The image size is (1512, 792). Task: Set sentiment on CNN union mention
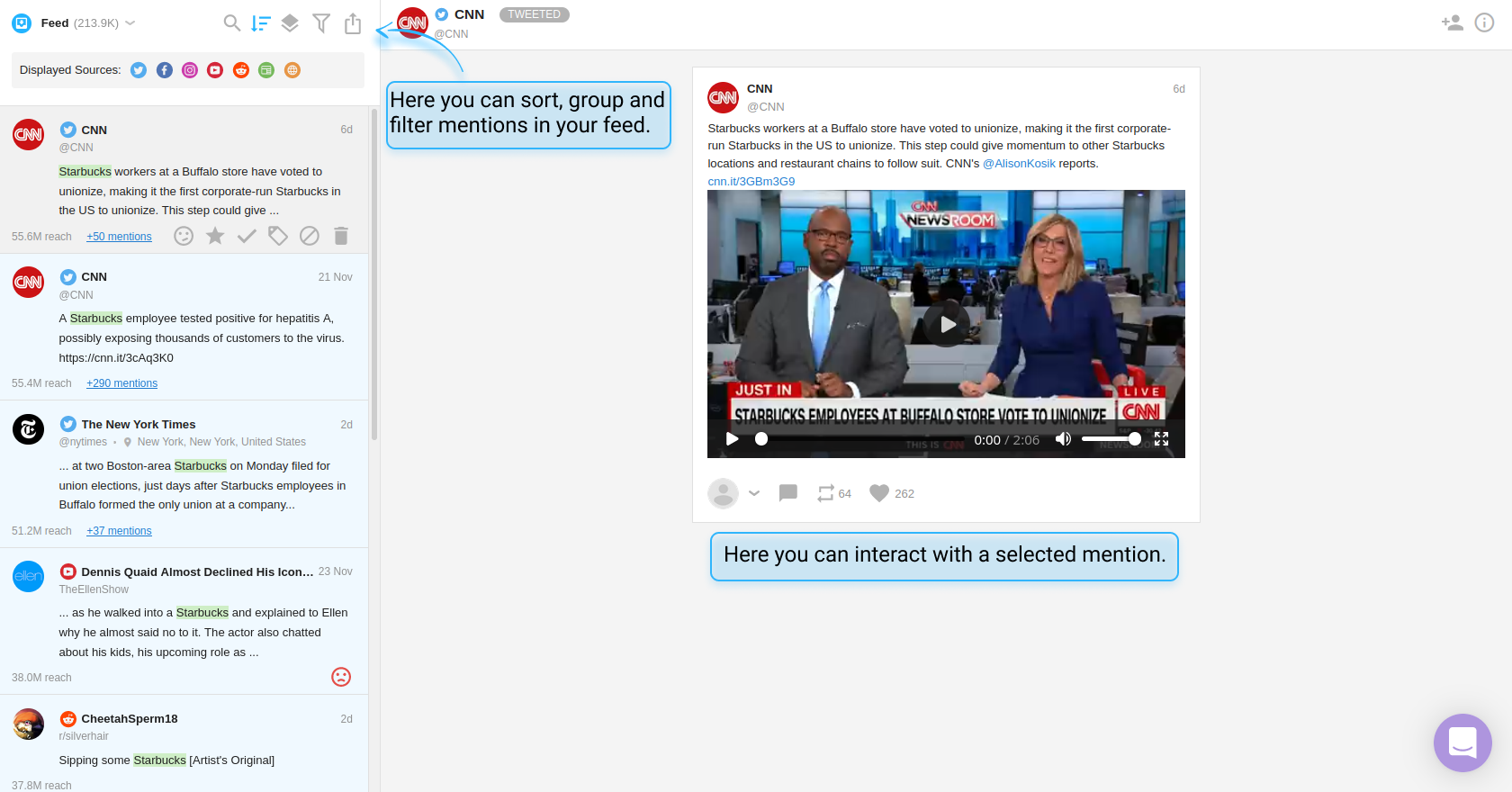[x=184, y=236]
